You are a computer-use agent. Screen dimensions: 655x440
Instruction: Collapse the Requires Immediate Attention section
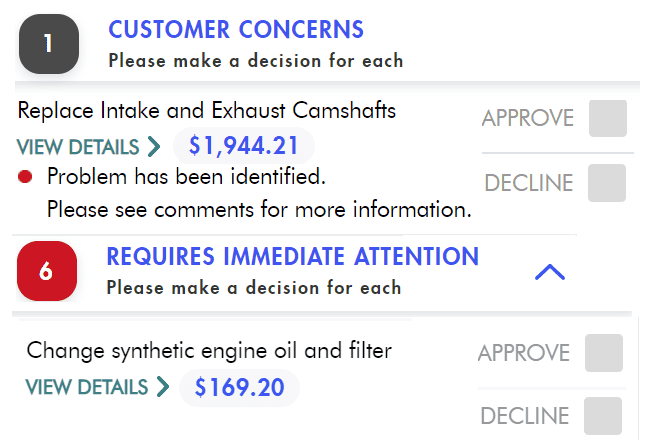pos(550,271)
